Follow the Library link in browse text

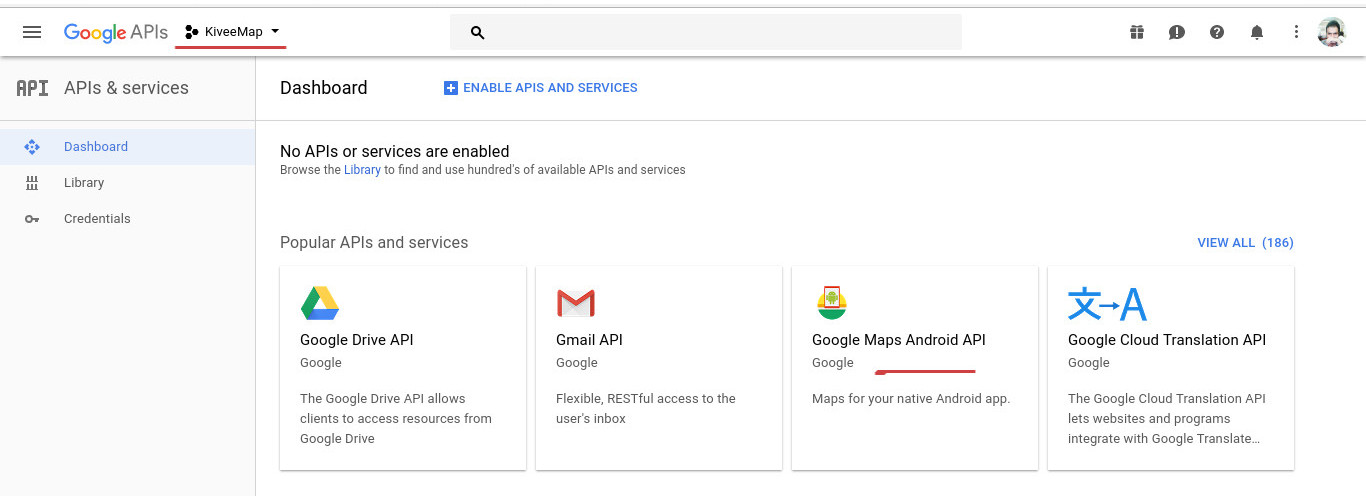pyautogui.click(x=362, y=170)
